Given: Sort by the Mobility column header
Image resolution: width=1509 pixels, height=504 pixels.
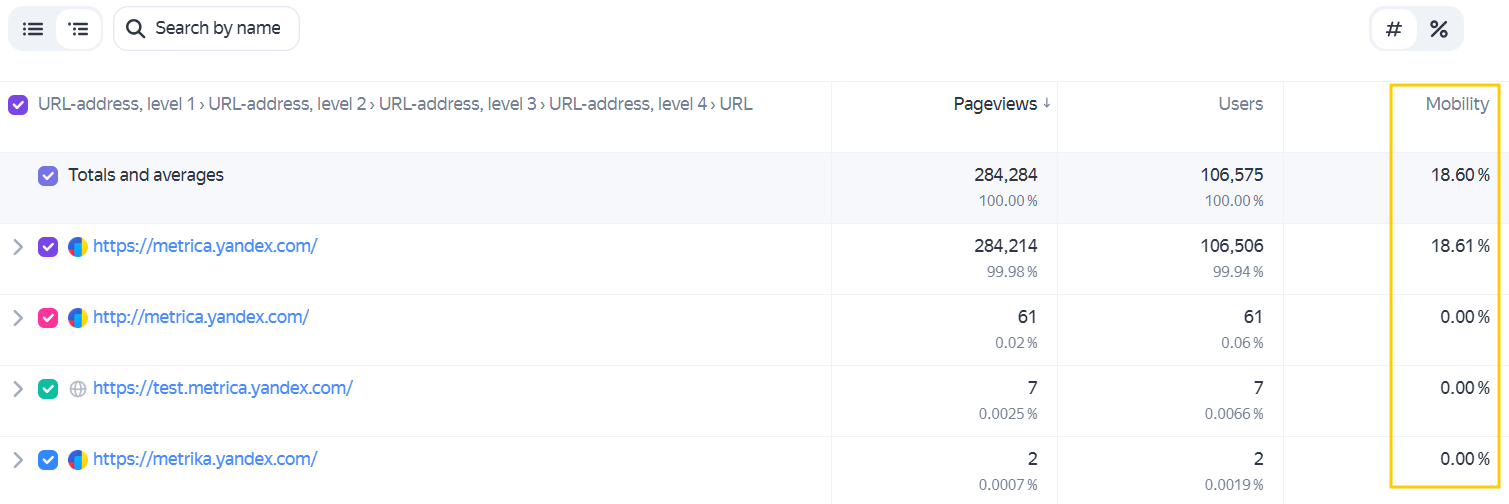Looking at the screenshot, I should (1457, 104).
